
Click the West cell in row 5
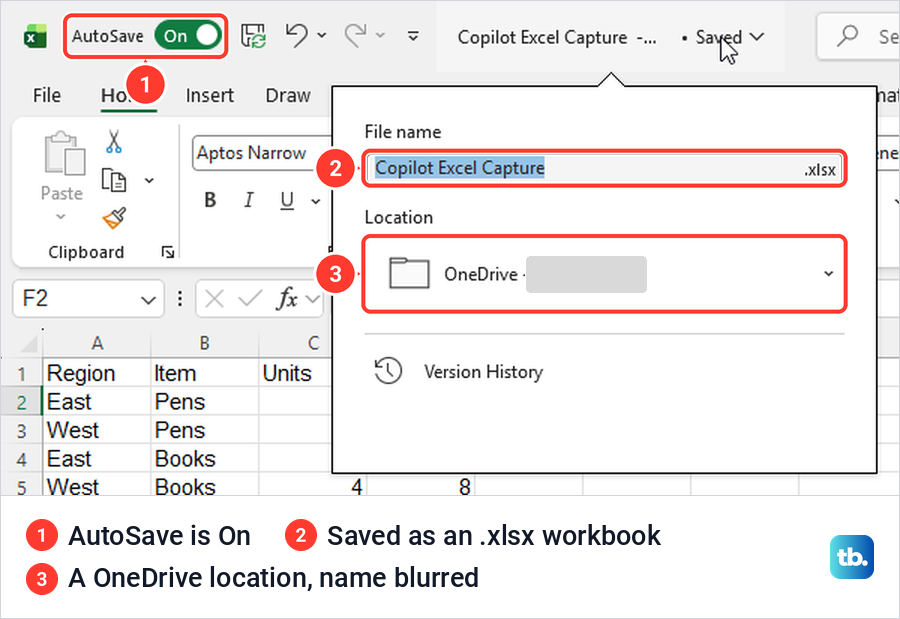tap(97, 486)
